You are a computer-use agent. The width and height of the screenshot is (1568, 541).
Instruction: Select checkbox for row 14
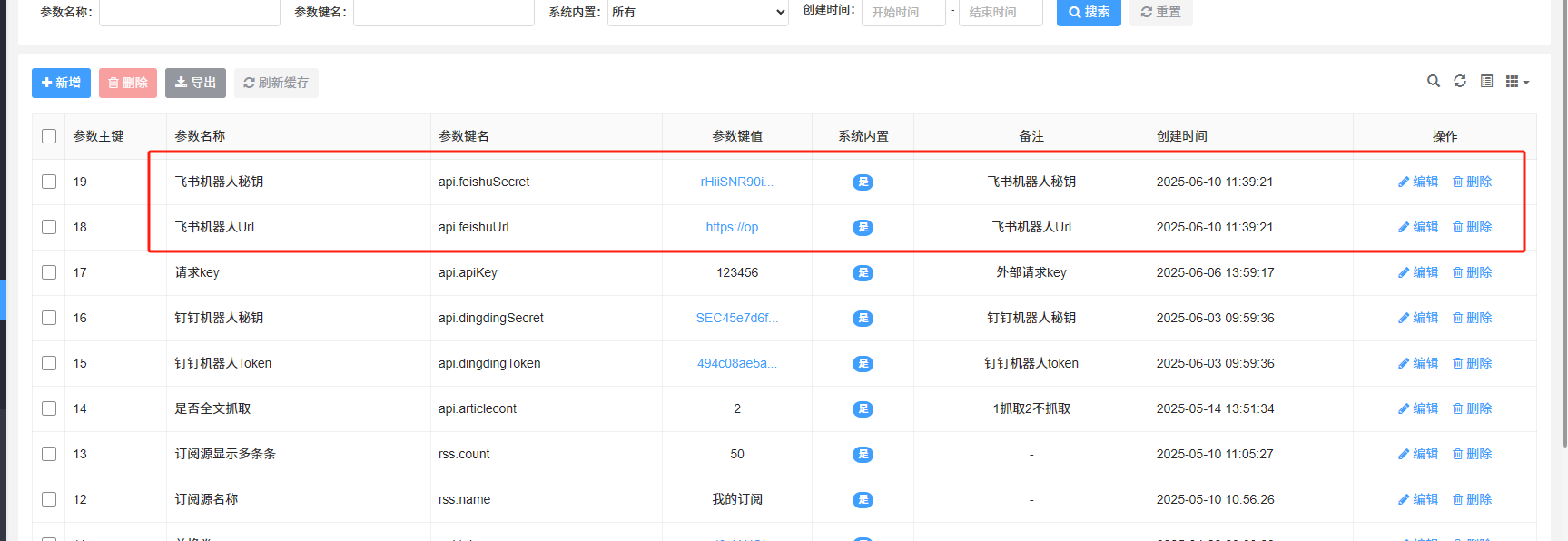pos(49,408)
